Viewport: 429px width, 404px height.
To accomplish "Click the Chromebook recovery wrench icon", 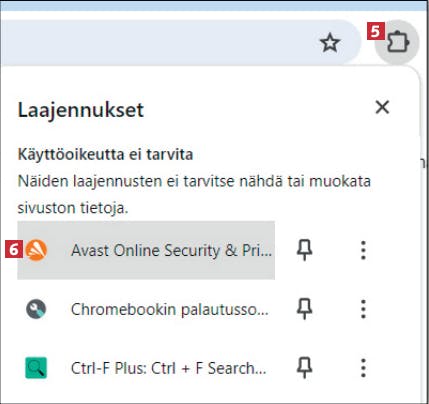I will [36, 309].
